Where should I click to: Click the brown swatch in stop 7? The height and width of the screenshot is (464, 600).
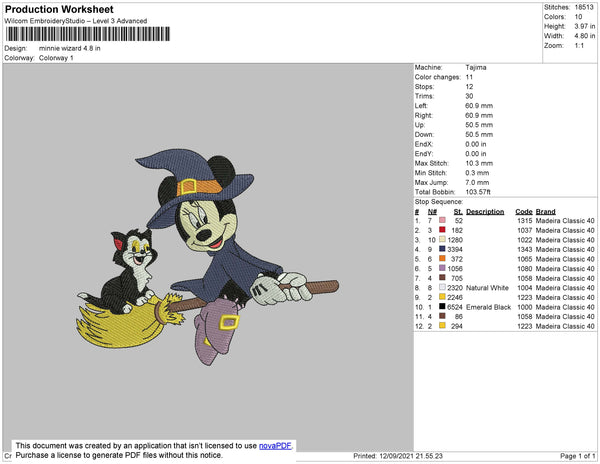click(442, 277)
